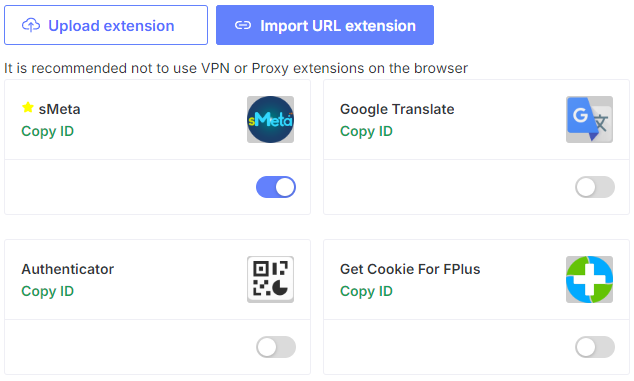Click the yellow star next to sMeta
634x381 pixels.
(28, 108)
